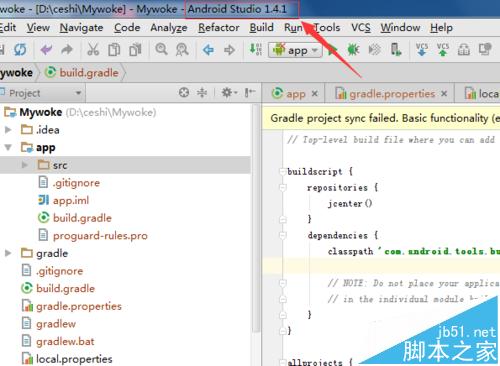
Task: Collapse the allprojects code block
Action: [283, 362]
